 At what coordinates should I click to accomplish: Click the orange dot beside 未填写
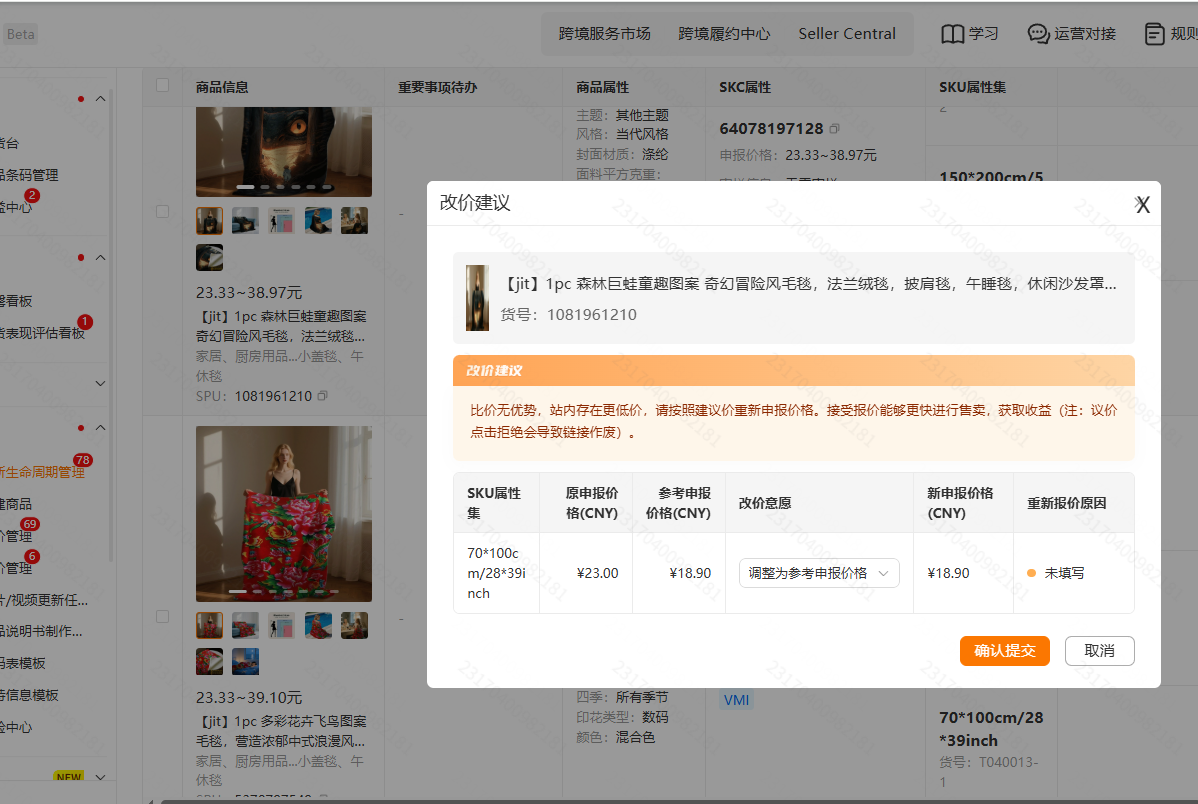click(x=1031, y=573)
